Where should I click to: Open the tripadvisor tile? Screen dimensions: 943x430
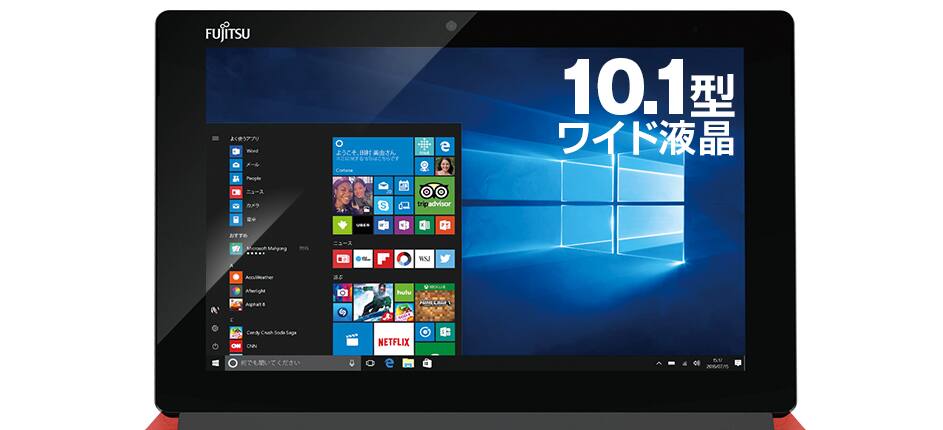pos(435,195)
